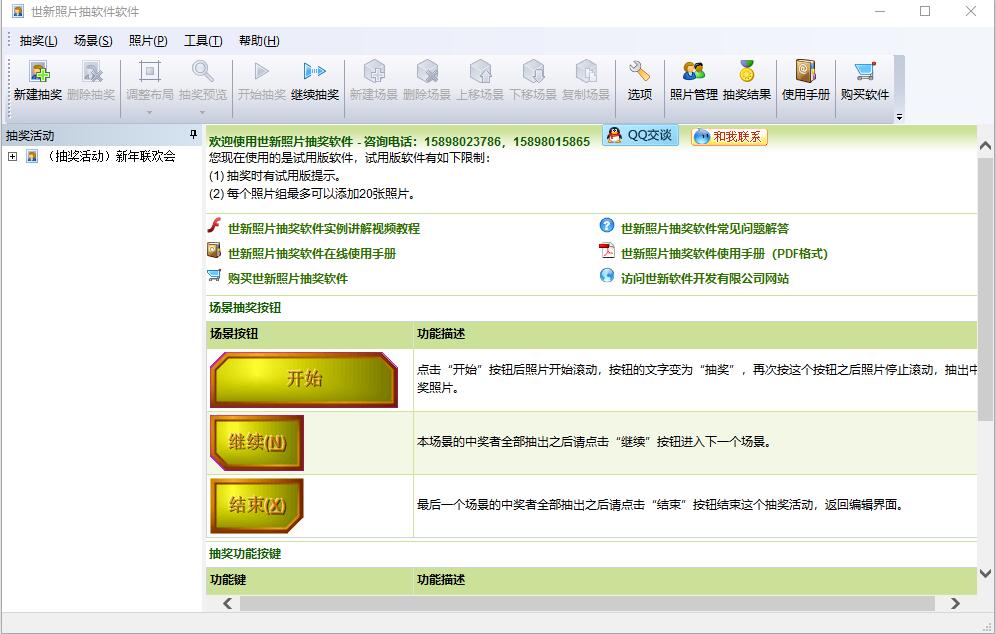996x634 pixels.
Task: Open the 抽奖(L) menu
Action: pos(38,41)
